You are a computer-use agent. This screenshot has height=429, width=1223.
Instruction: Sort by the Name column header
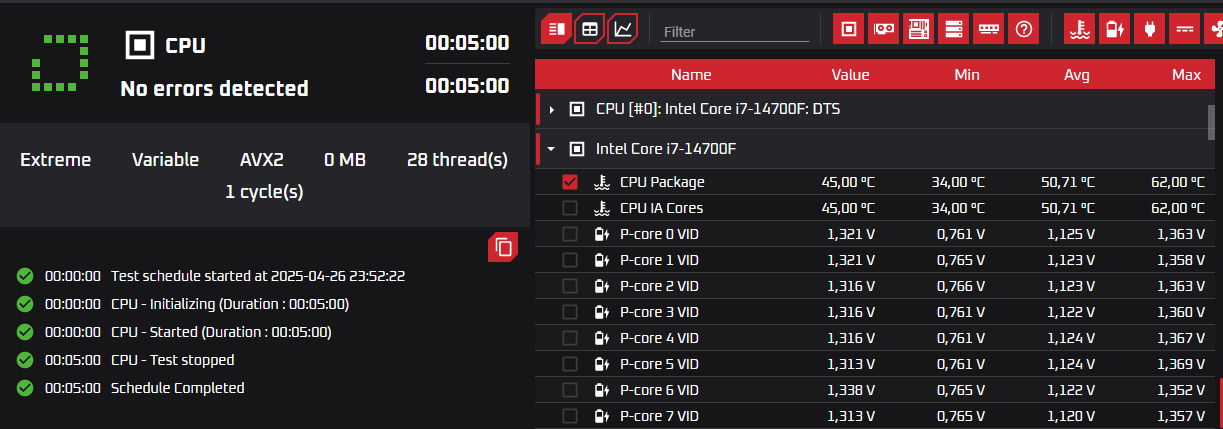coord(691,75)
